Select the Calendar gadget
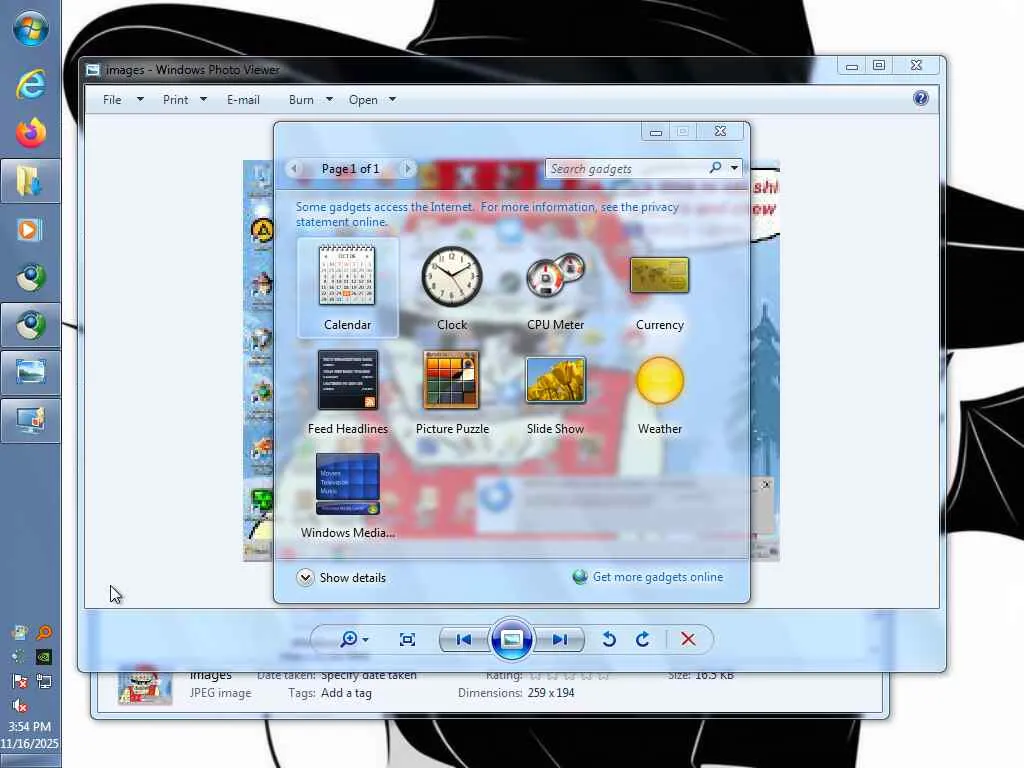 (347, 287)
